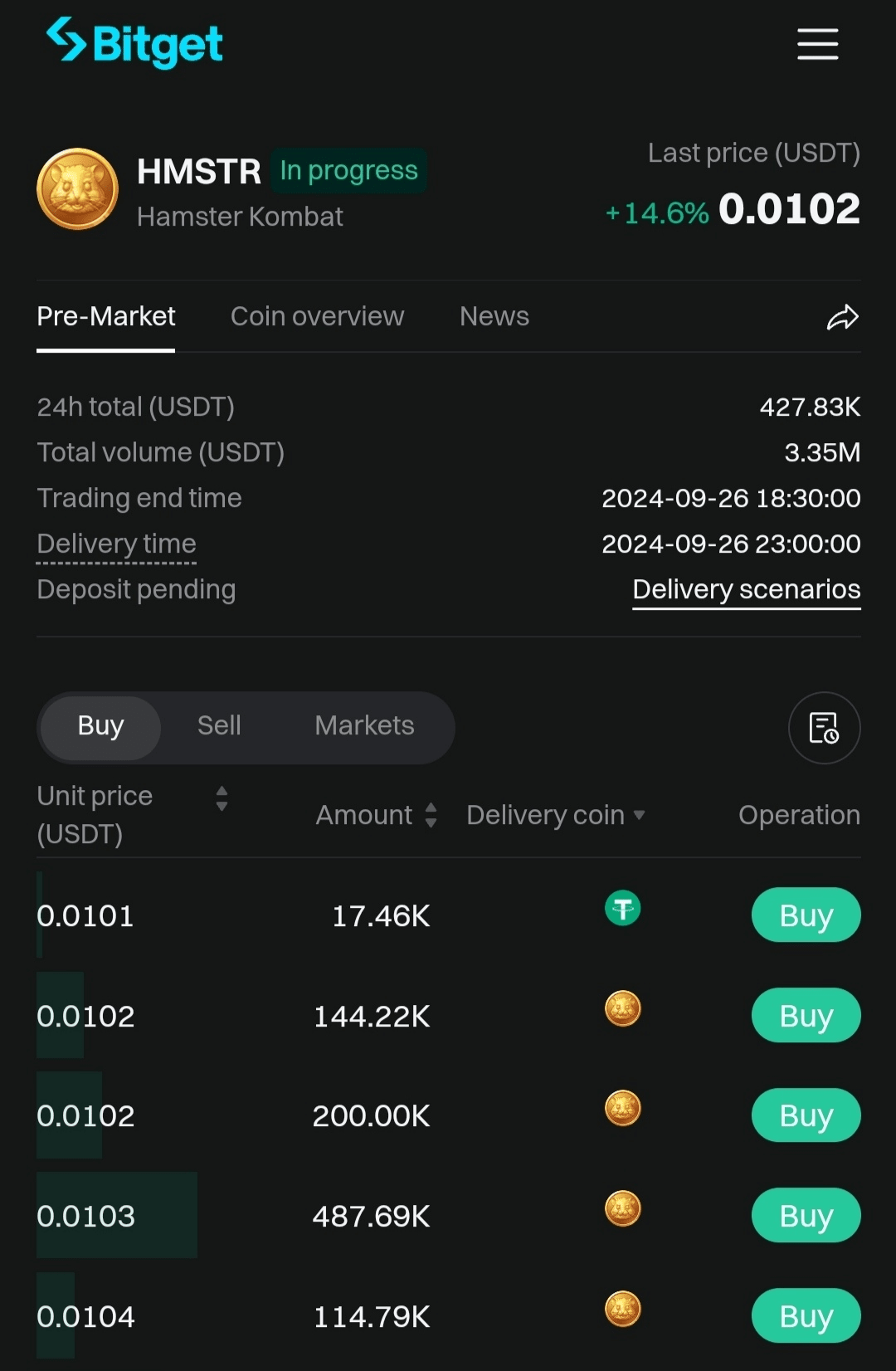Click hamster coin icon in 487.69K row
896x1371 pixels.
tap(622, 1209)
